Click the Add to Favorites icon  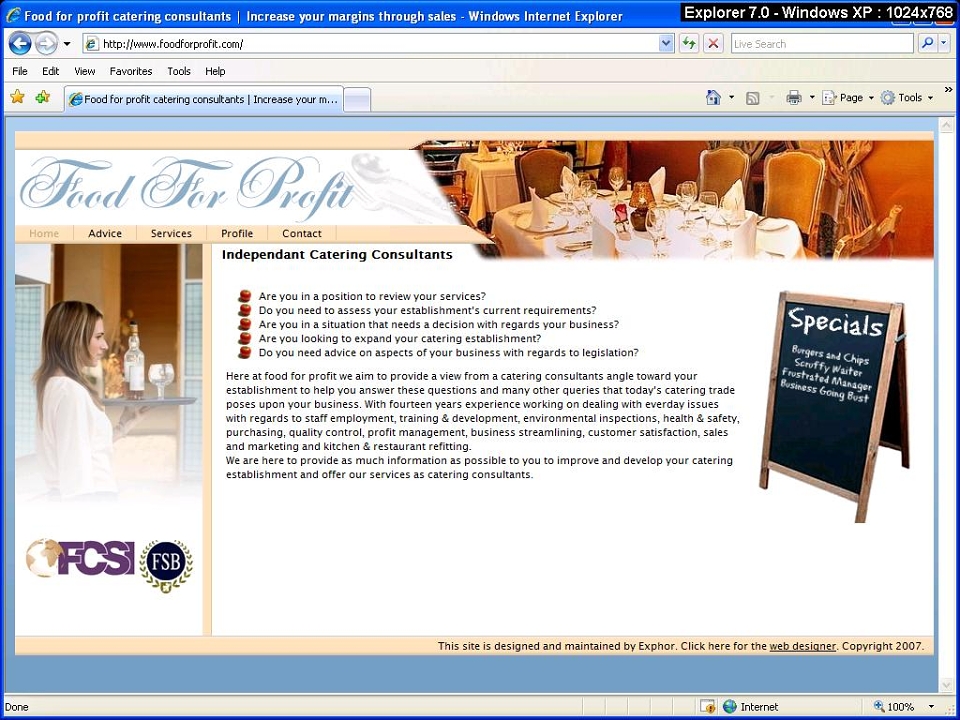click(x=42, y=97)
